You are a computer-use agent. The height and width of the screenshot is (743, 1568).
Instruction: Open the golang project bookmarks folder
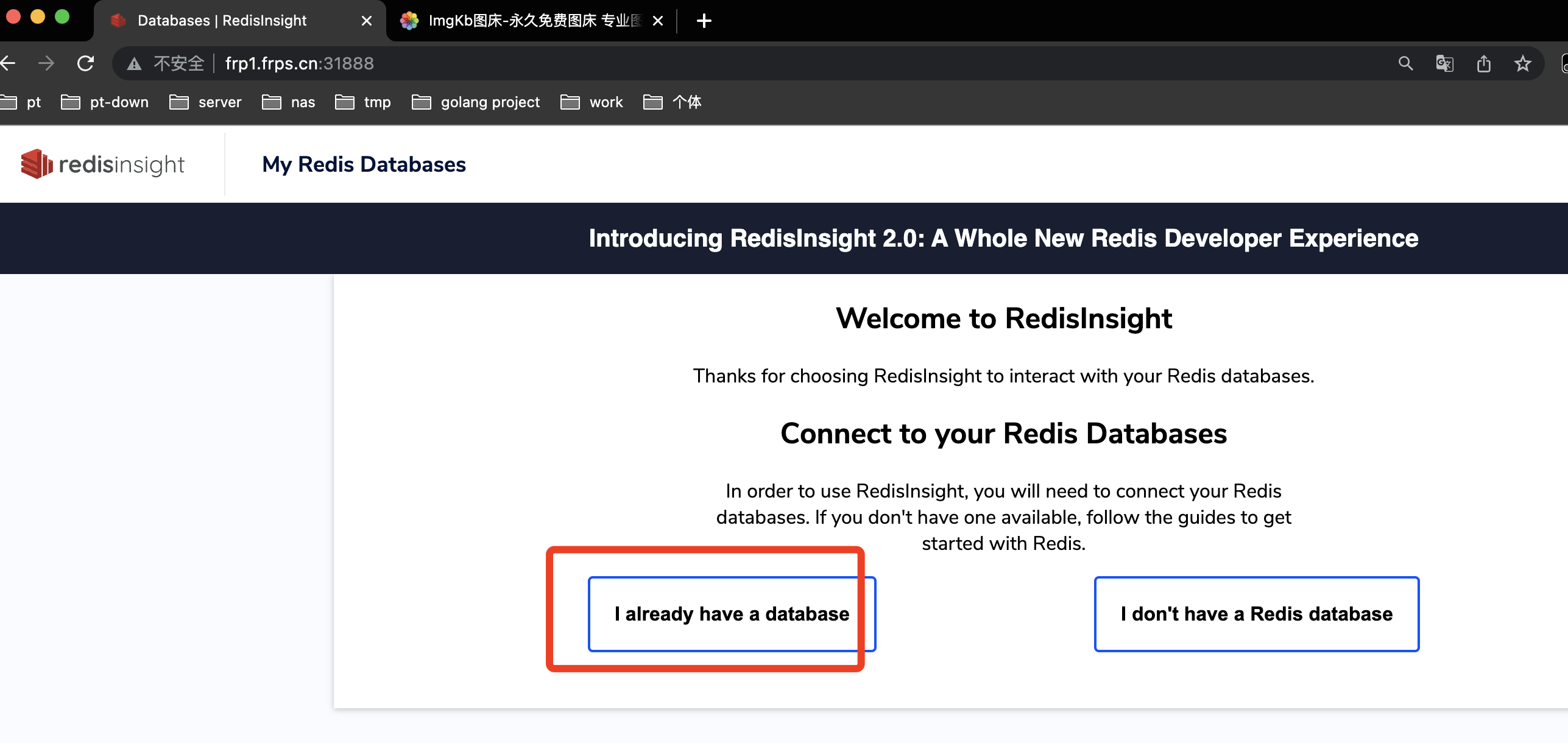(476, 102)
